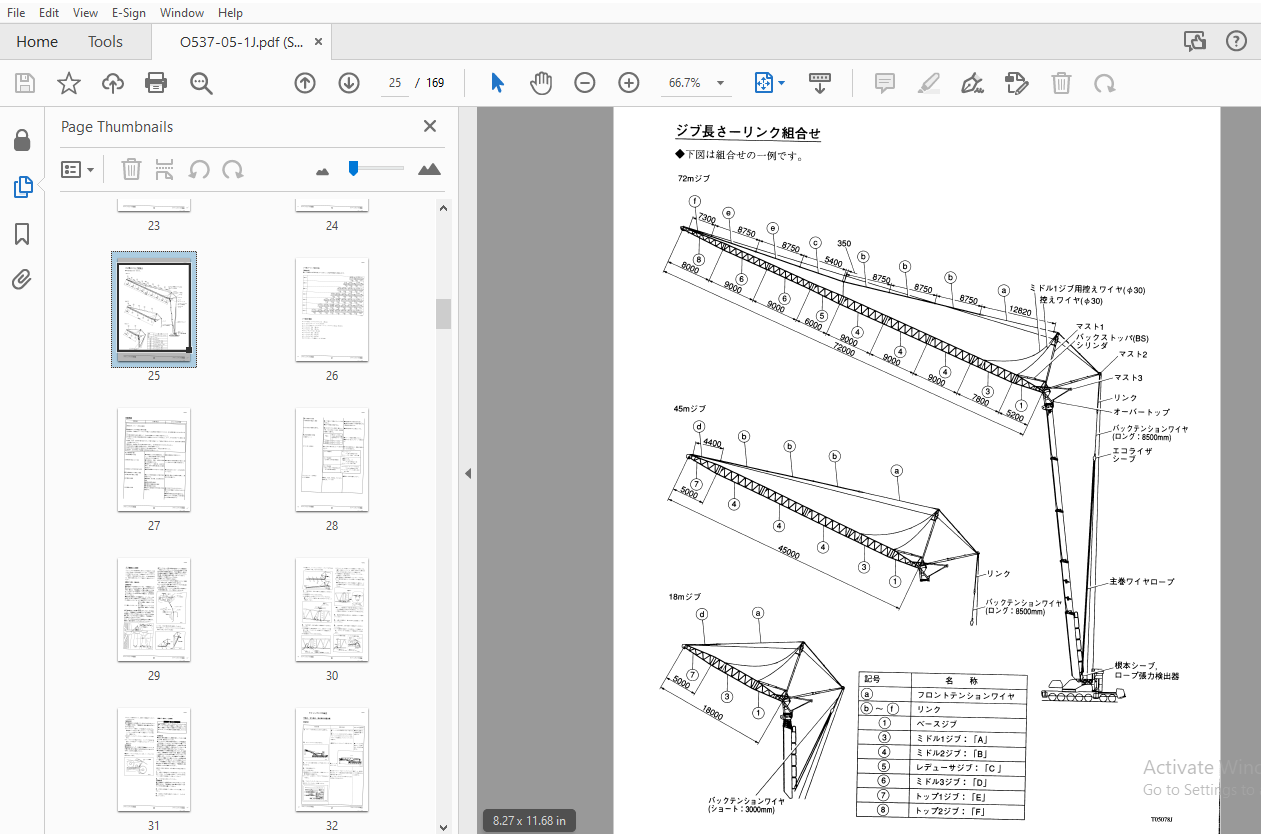Click the page number field showing 25
Screen dimensions: 1261x834
point(395,83)
